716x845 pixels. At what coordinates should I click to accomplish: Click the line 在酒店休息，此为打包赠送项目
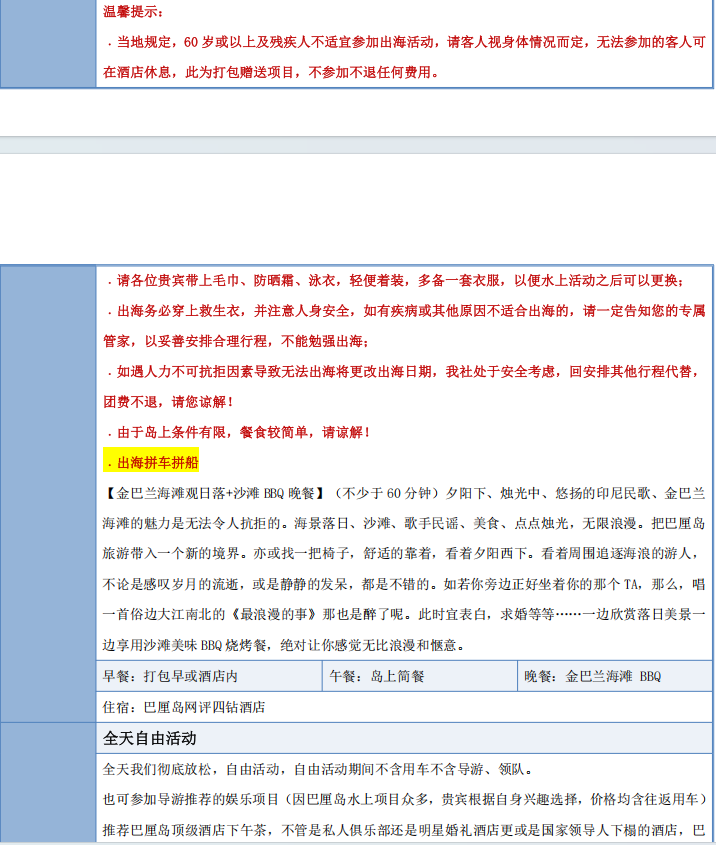pos(272,72)
